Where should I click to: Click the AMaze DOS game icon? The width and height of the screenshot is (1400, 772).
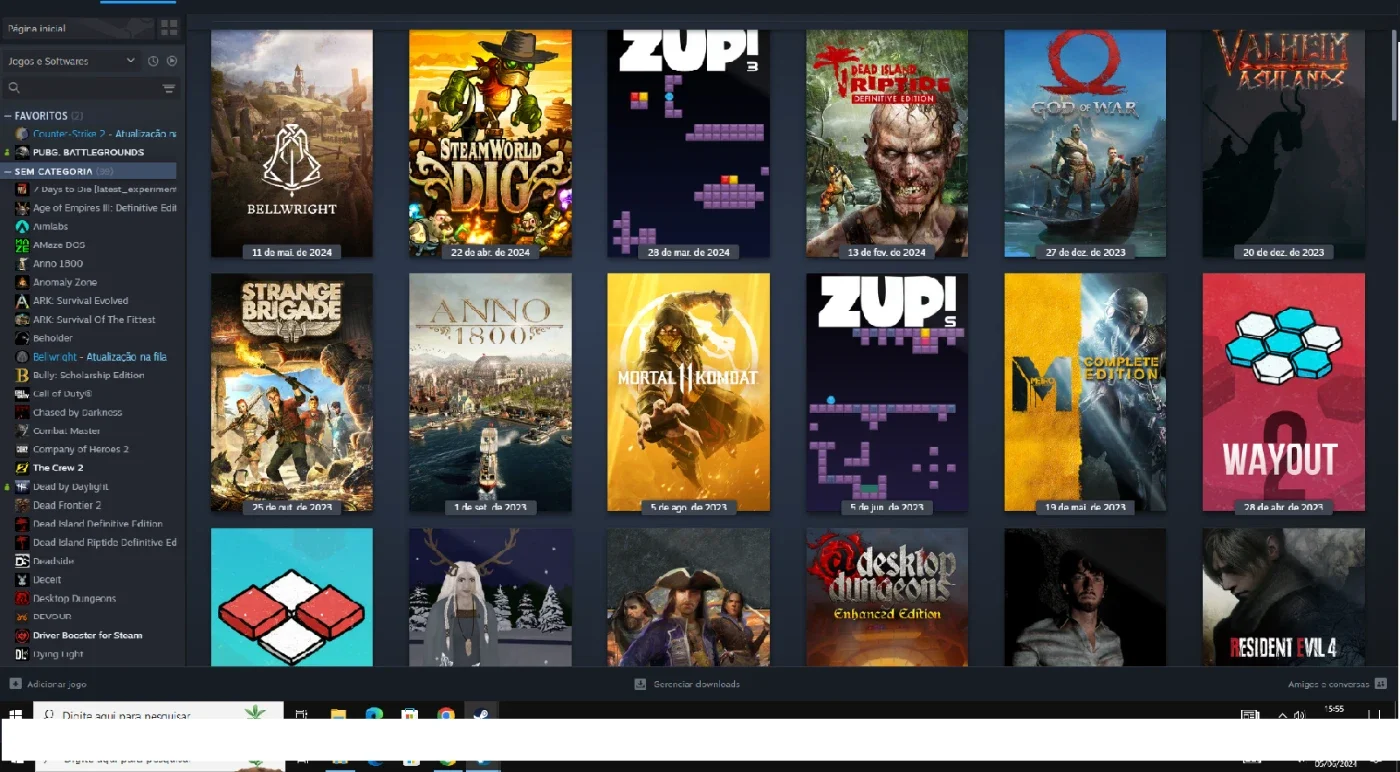[22, 245]
